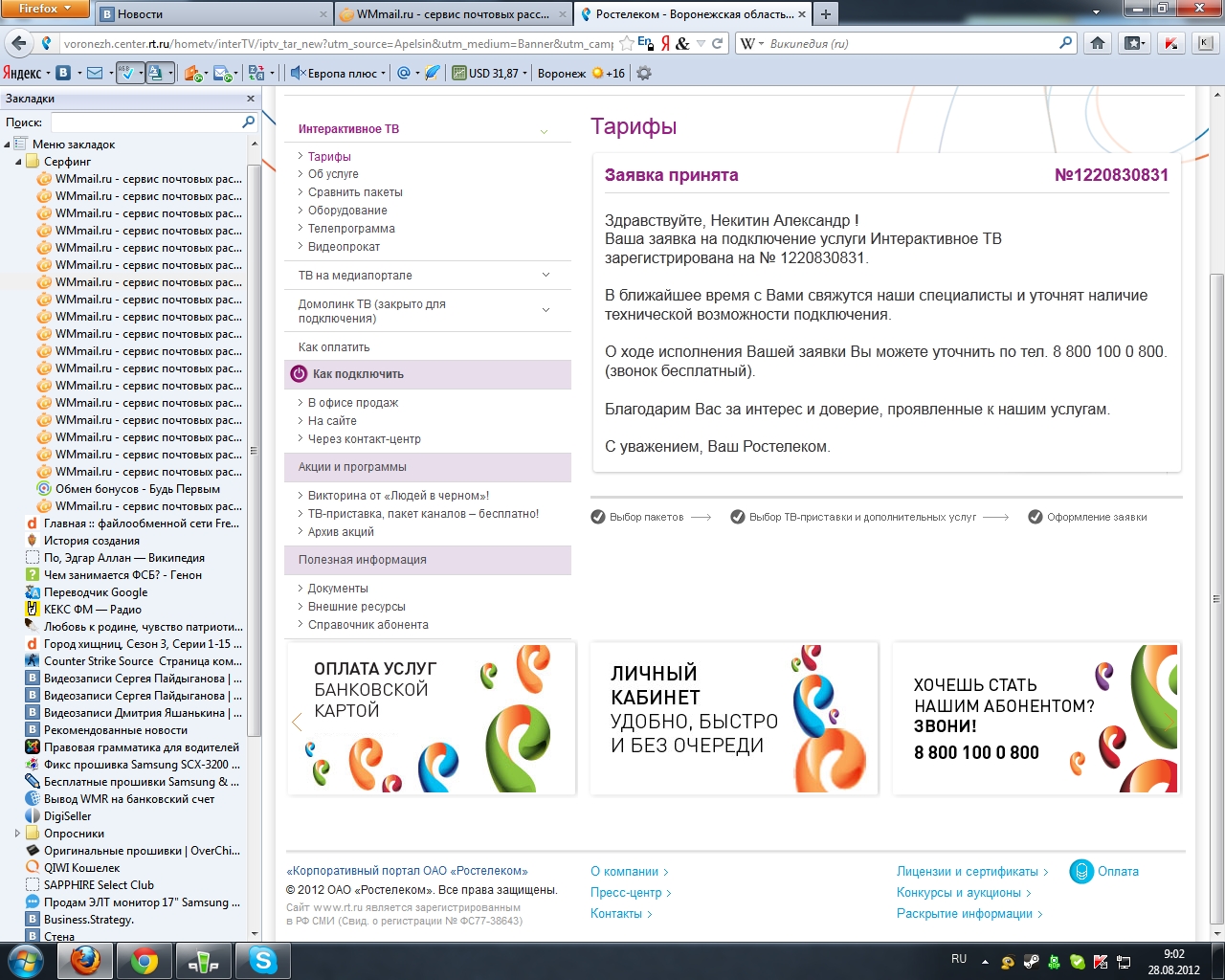1225x980 pixels.
Task: Switch to the Новости tab
Action: point(214,13)
